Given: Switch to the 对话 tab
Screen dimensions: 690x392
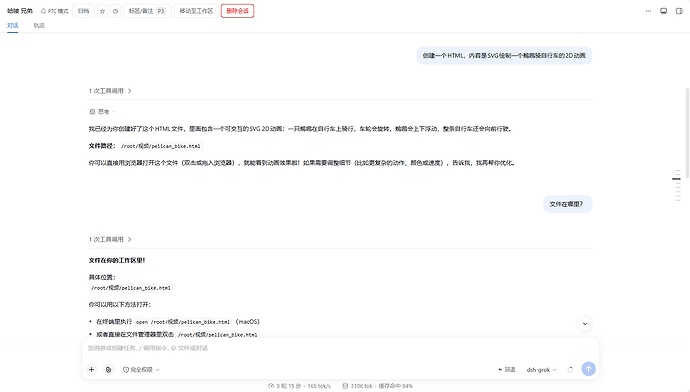Looking at the screenshot, I should 13,26.
